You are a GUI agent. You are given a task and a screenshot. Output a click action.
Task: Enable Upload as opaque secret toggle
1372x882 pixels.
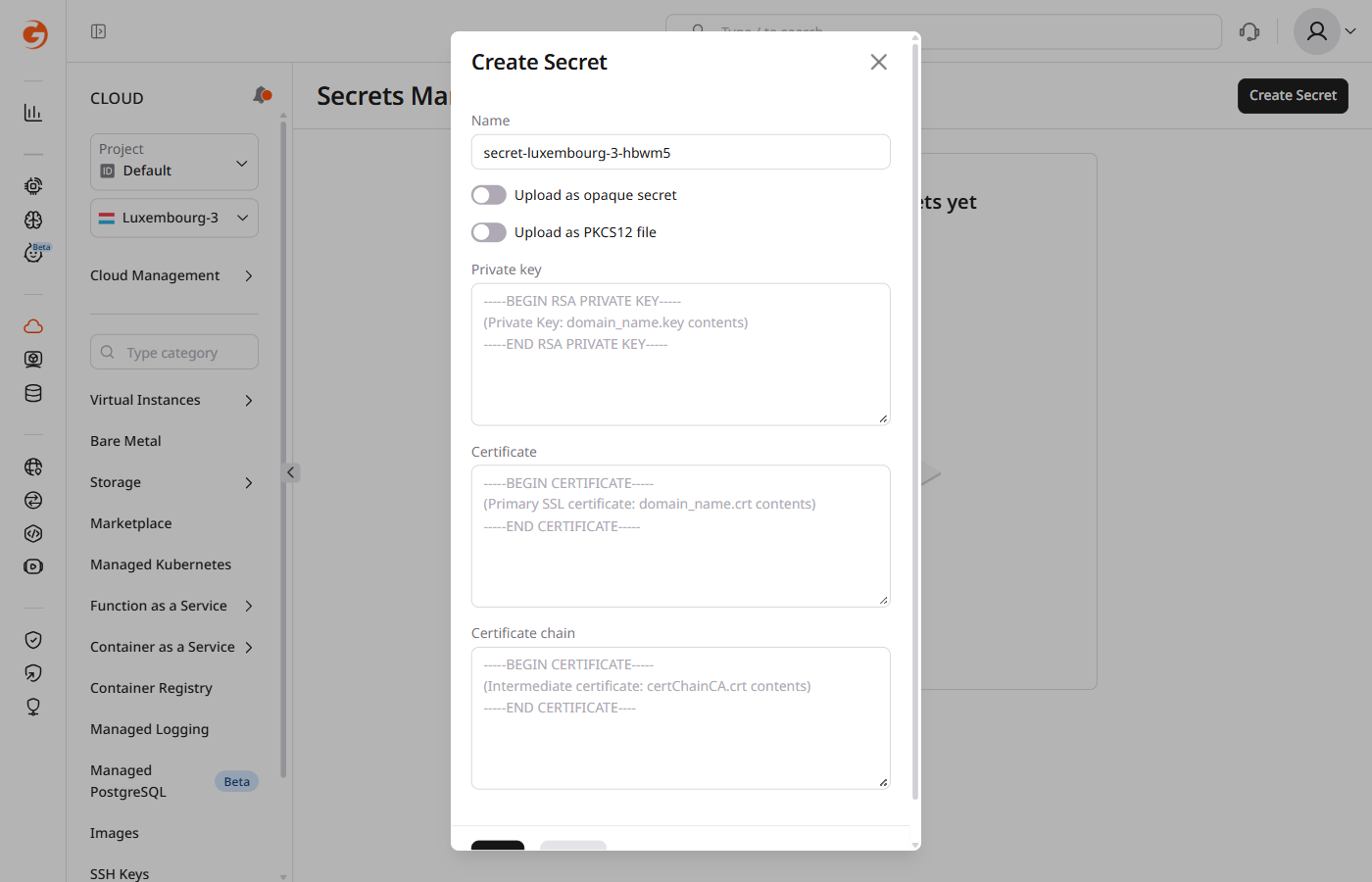pos(489,195)
